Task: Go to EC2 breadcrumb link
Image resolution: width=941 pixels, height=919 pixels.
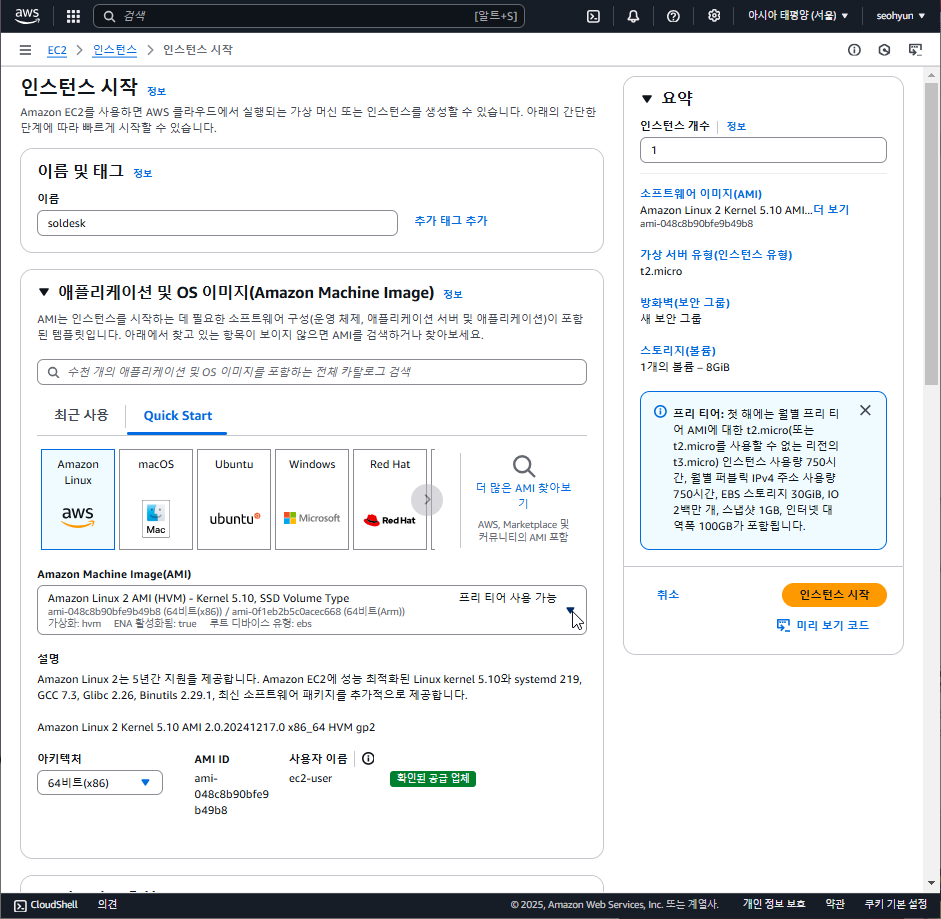Action: [x=57, y=50]
